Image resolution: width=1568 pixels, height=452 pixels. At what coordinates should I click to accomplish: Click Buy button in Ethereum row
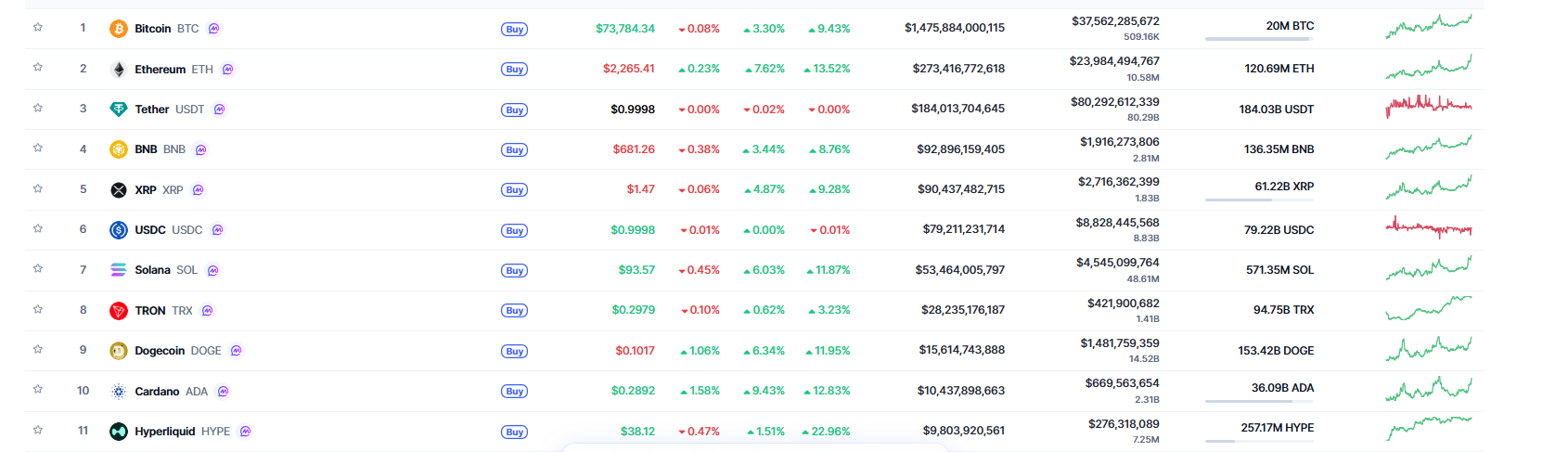[515, 69]
